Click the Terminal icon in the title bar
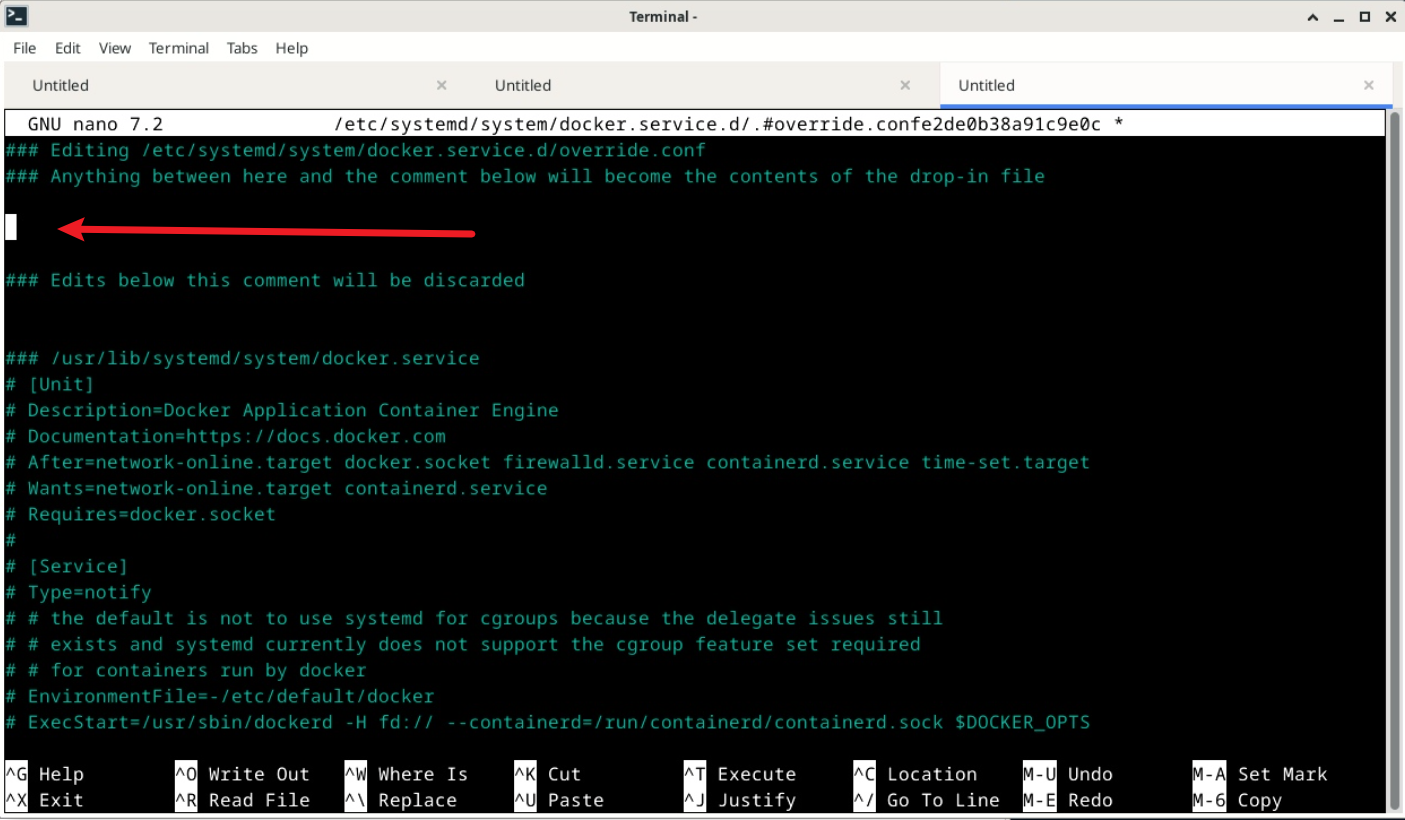1405x820 pixels. 14,16
